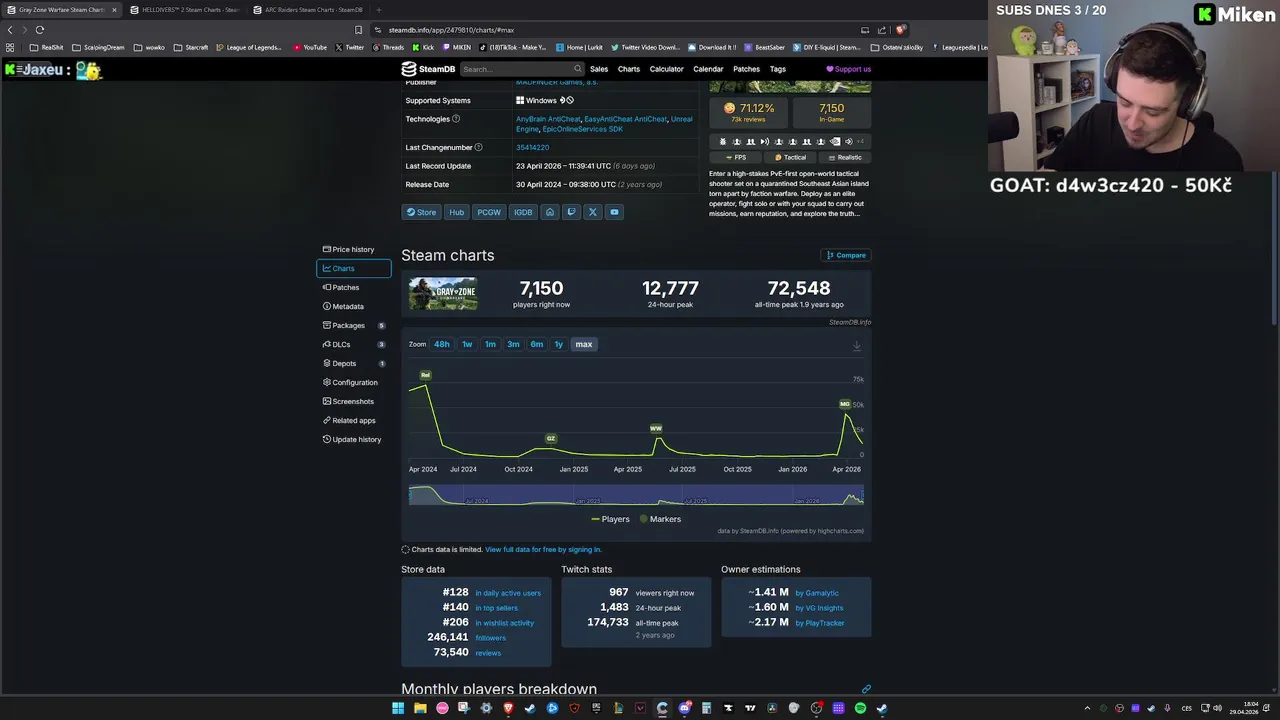Open the X (Twitter) link icon button

click(592, 212)
